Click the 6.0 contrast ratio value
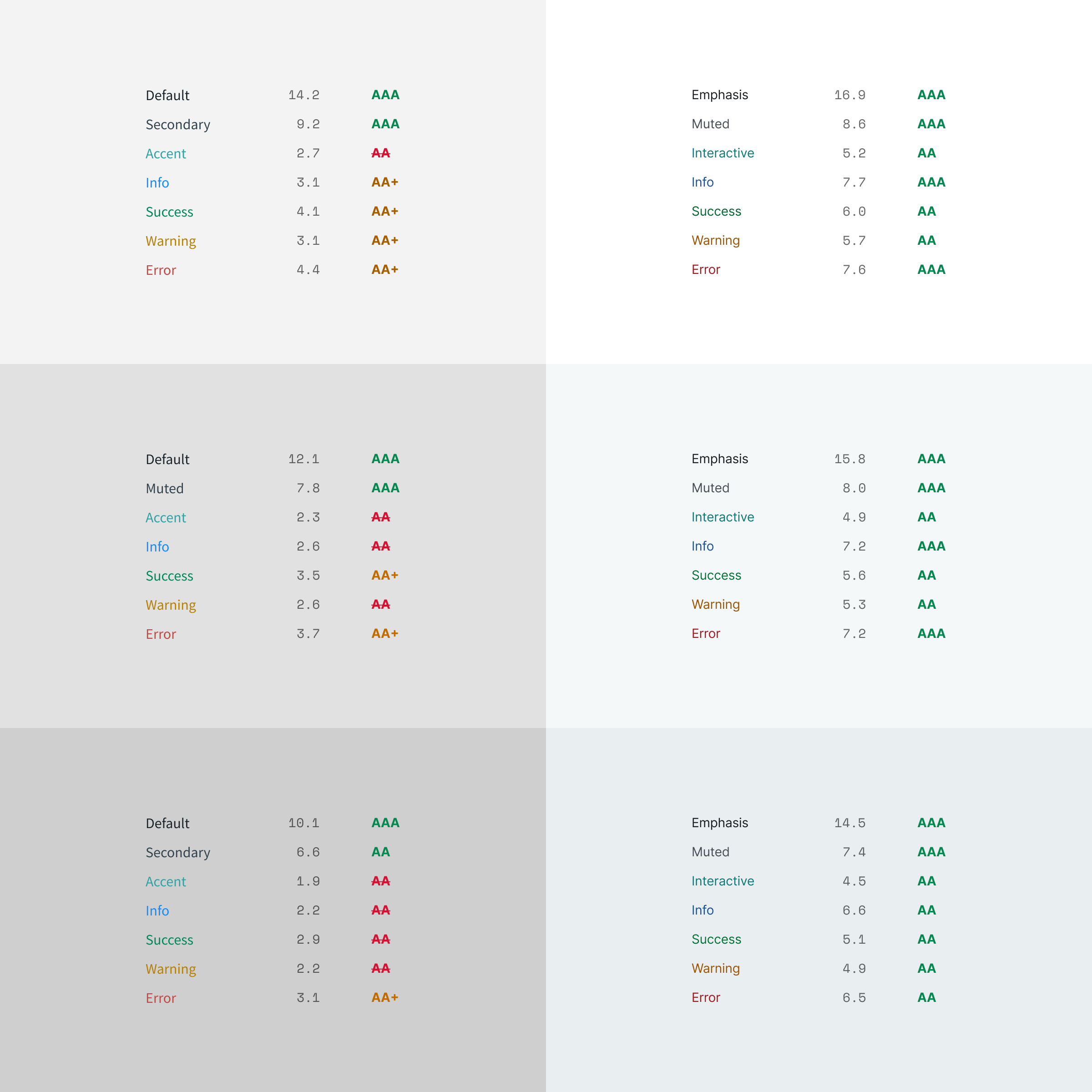This screenshot has width=1092, height=1092. (854, 212)
